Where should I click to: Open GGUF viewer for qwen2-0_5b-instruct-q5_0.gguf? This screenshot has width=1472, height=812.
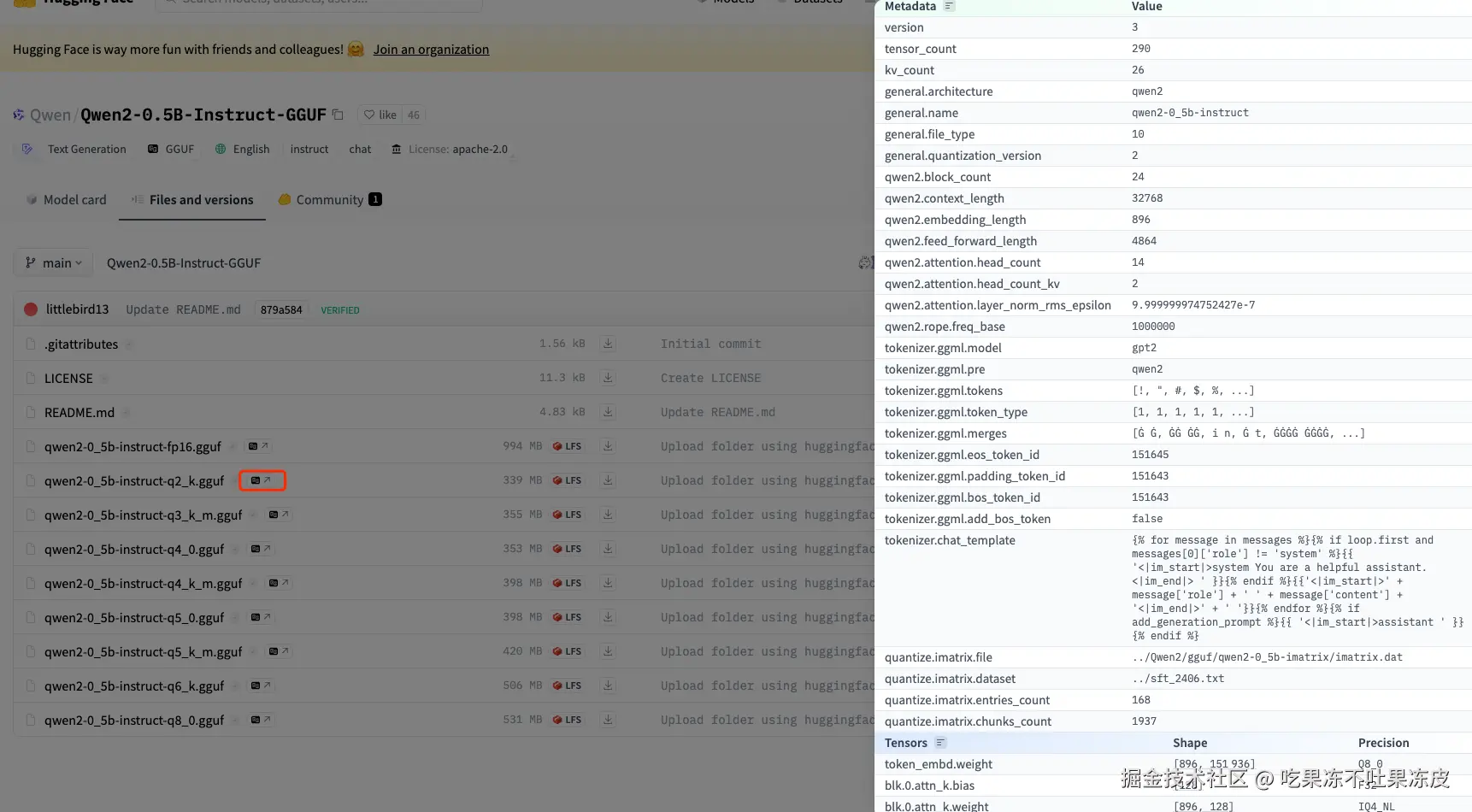[262, 617]
